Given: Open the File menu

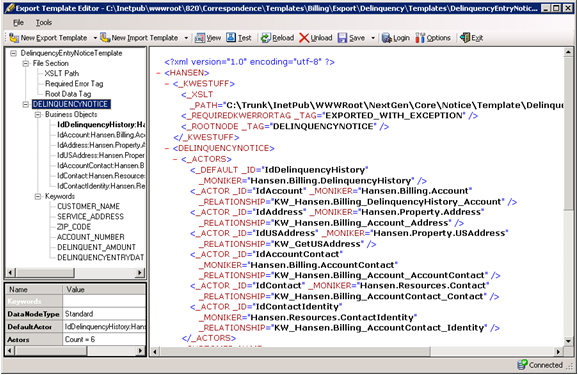Looking at the screenshot, I should [x=18, y=23].
